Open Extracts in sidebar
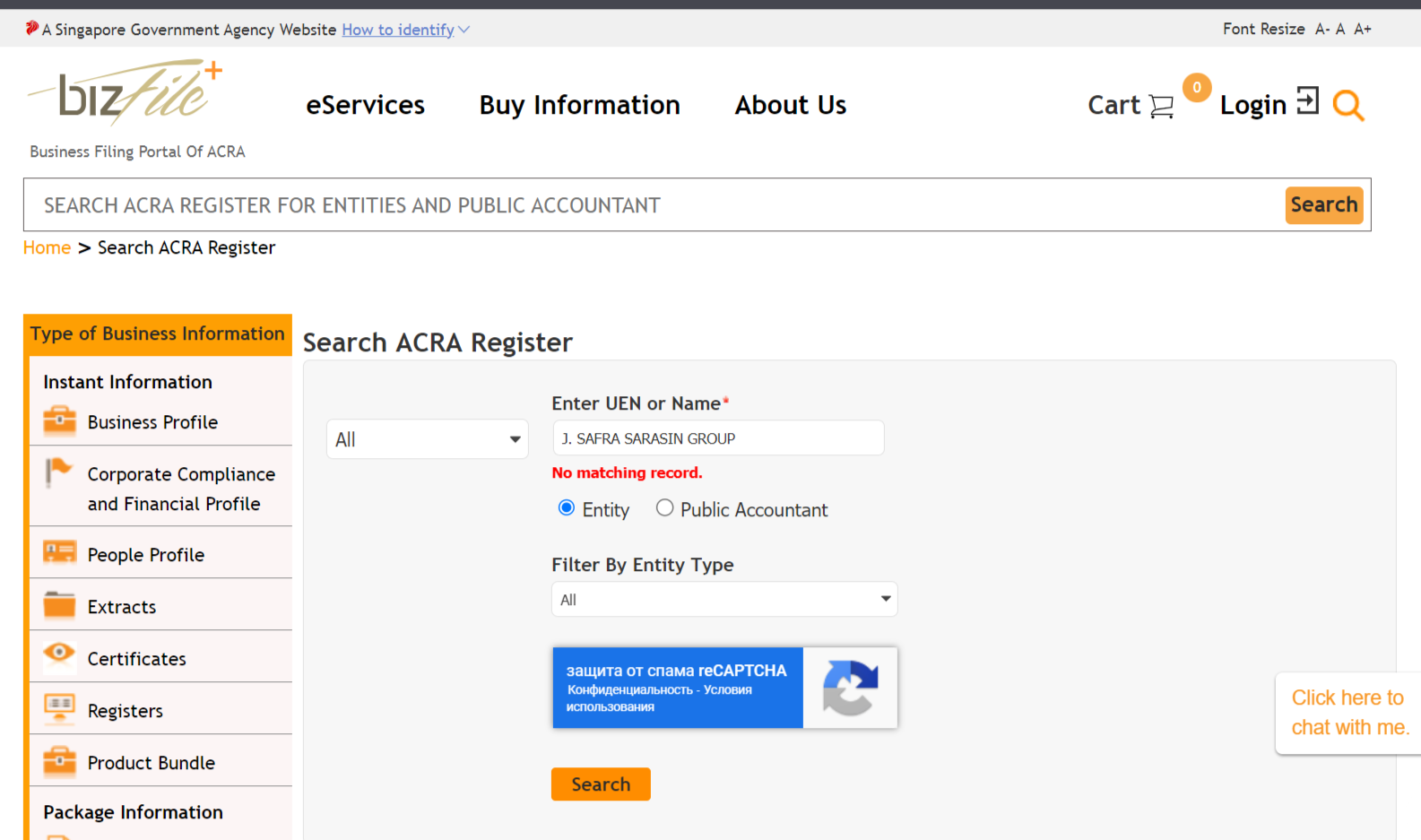The height and width of the screenshot is (840, 1421). tap(122, 607)
